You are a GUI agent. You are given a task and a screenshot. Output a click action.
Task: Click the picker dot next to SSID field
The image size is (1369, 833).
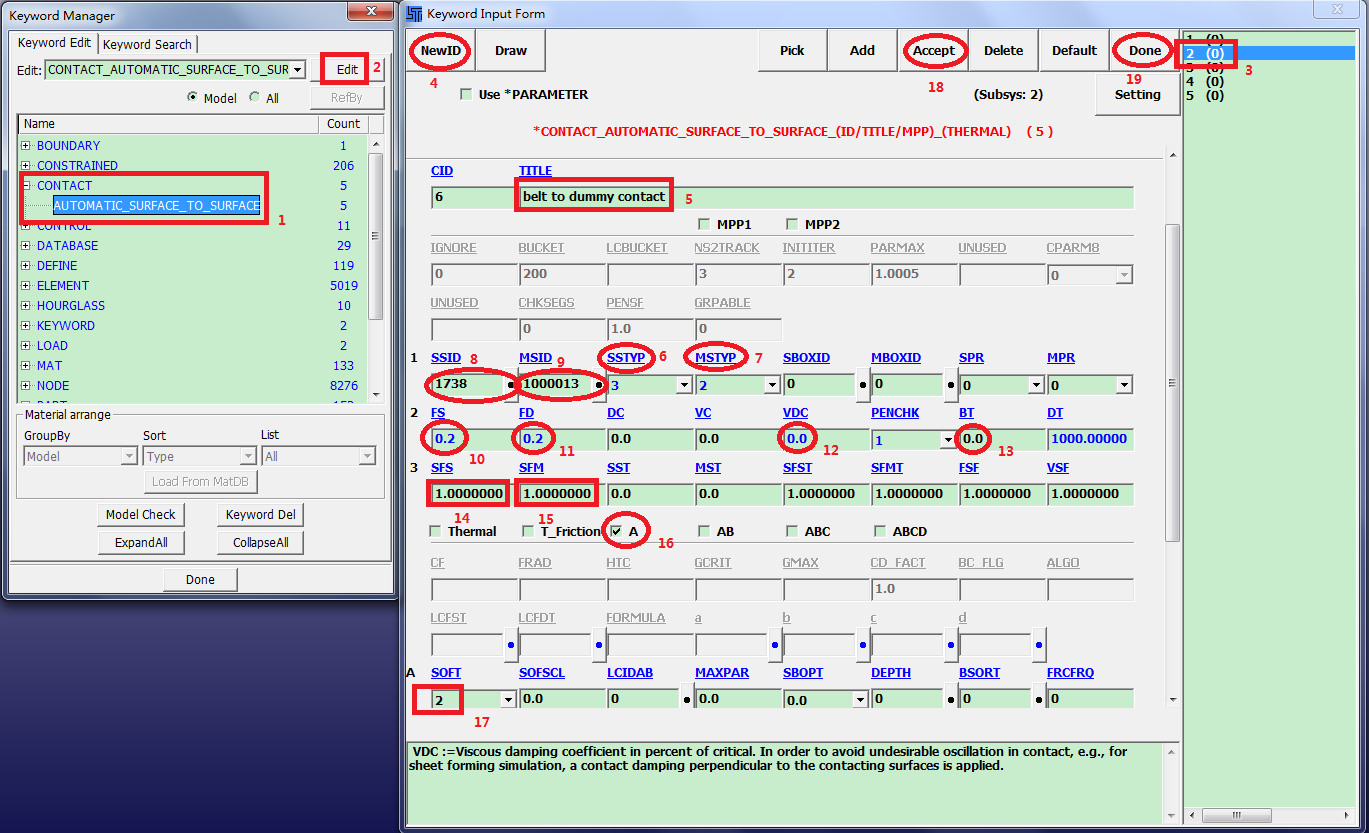tap(511, 384)
